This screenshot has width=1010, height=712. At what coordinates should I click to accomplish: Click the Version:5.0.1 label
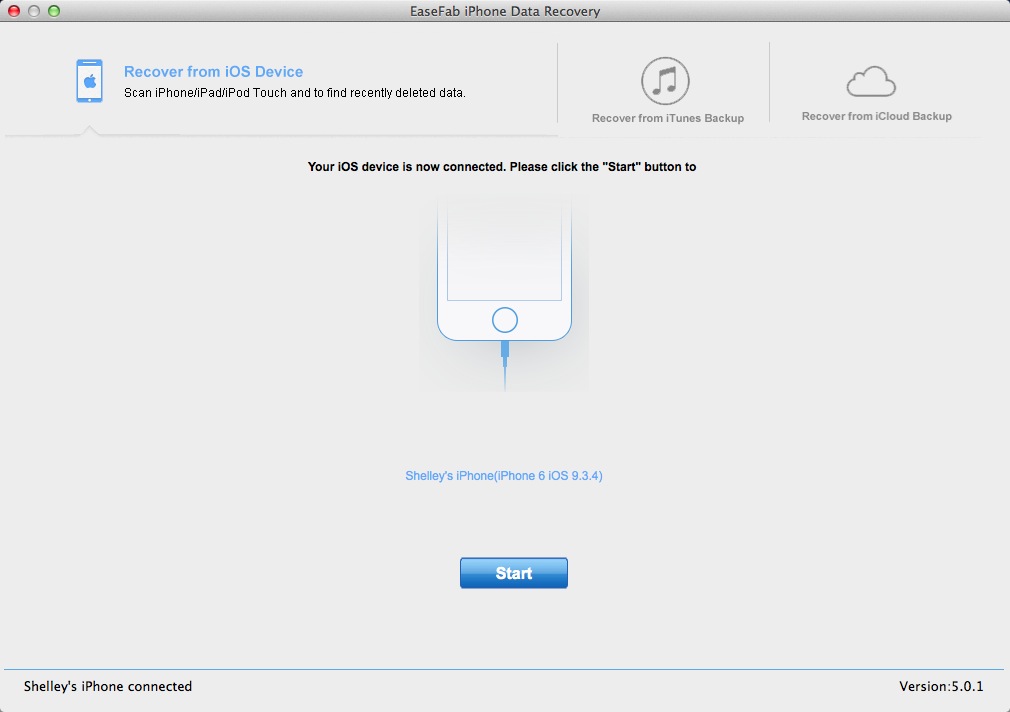(941, 686)
